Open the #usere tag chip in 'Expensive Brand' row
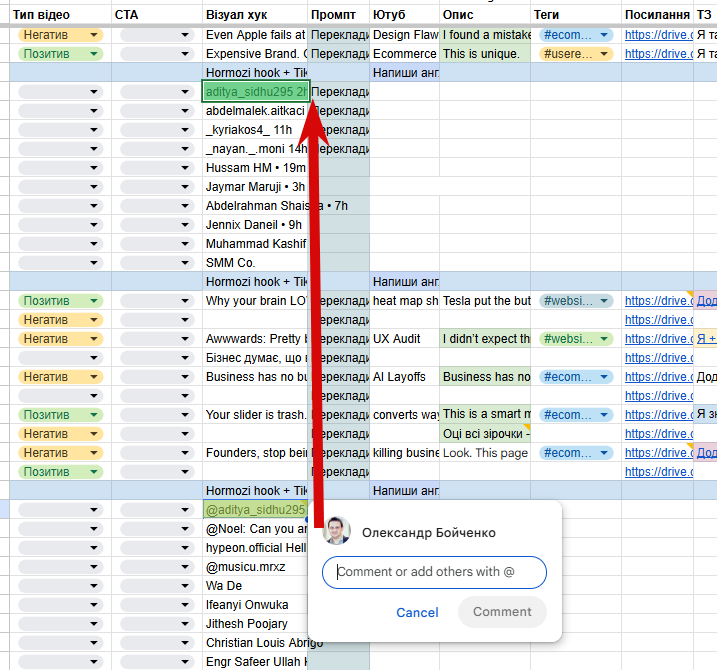Viewport: 717px width, 670px height. pos(576,54)
